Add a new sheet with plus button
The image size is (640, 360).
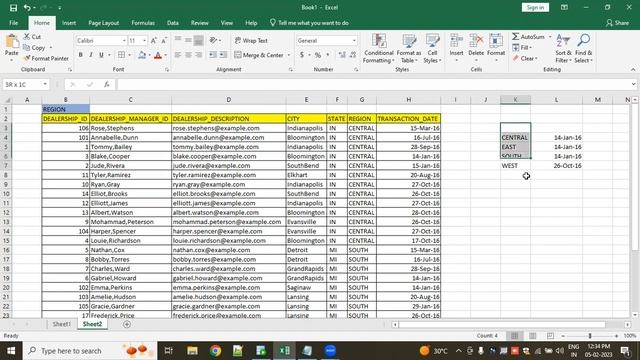(x=127, y=324)
